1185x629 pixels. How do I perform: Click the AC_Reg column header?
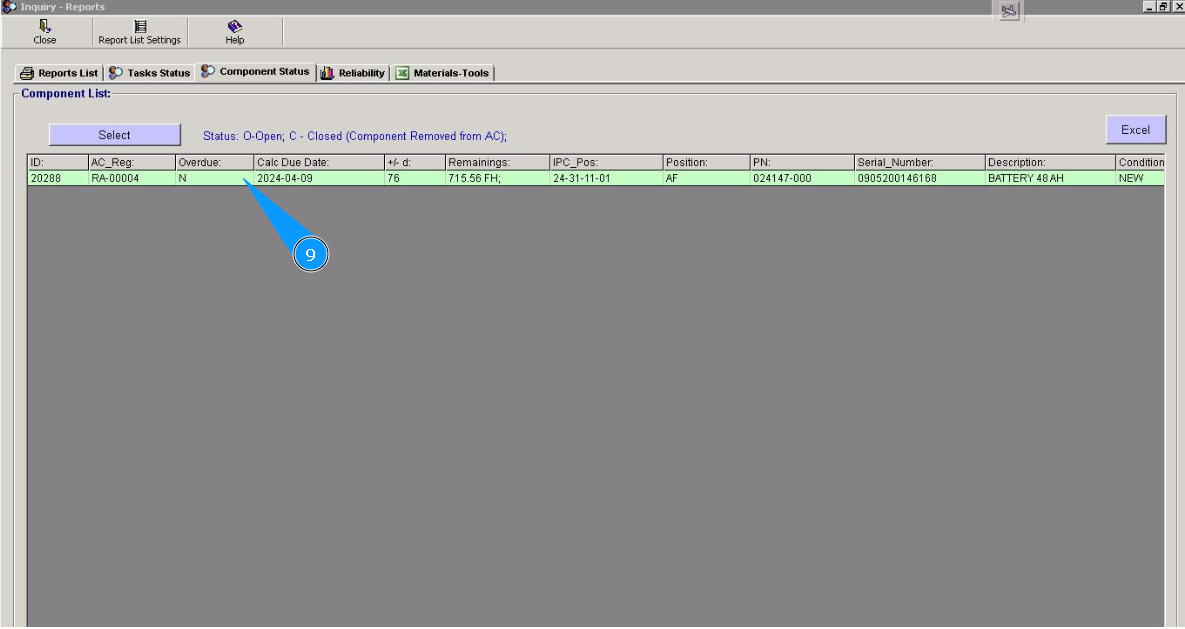pyautogui.click(x=131, y=163)
